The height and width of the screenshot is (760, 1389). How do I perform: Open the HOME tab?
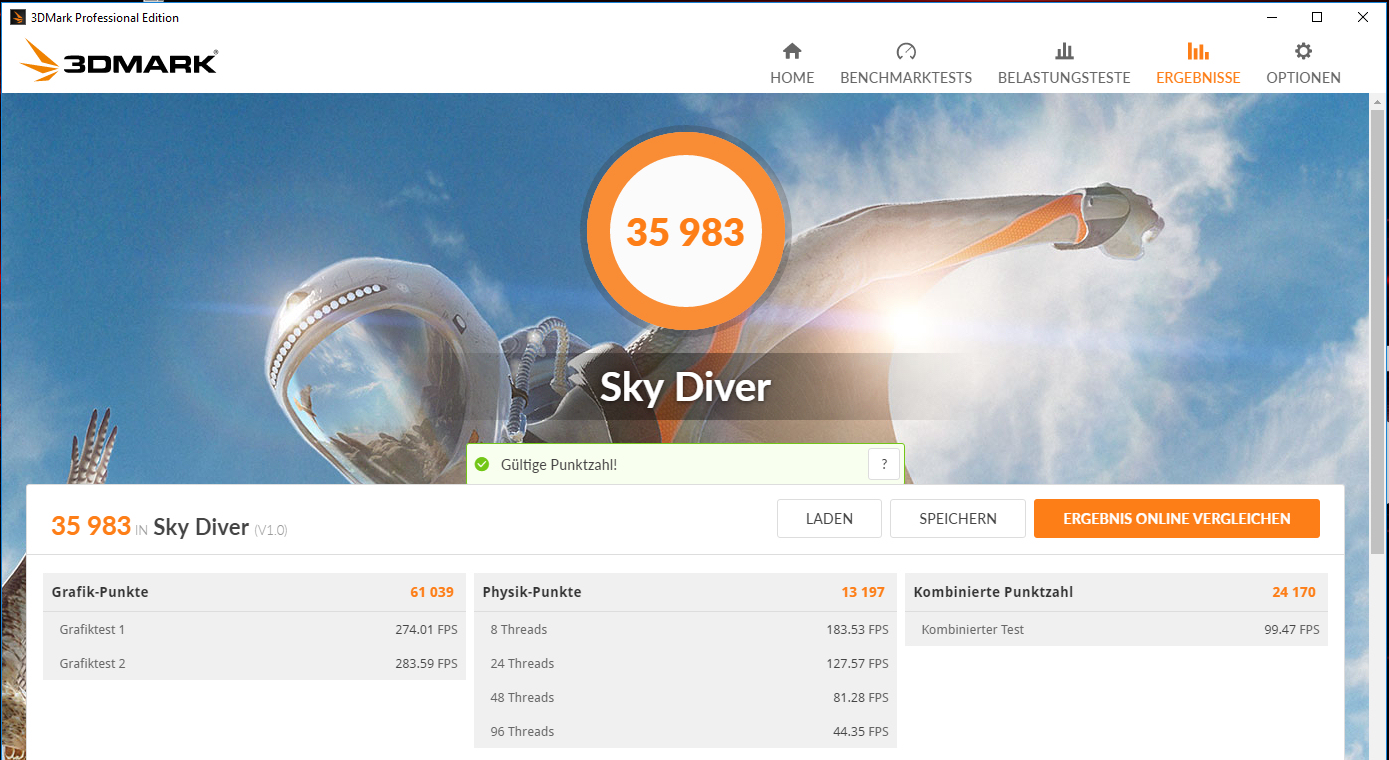pos(792,63)
